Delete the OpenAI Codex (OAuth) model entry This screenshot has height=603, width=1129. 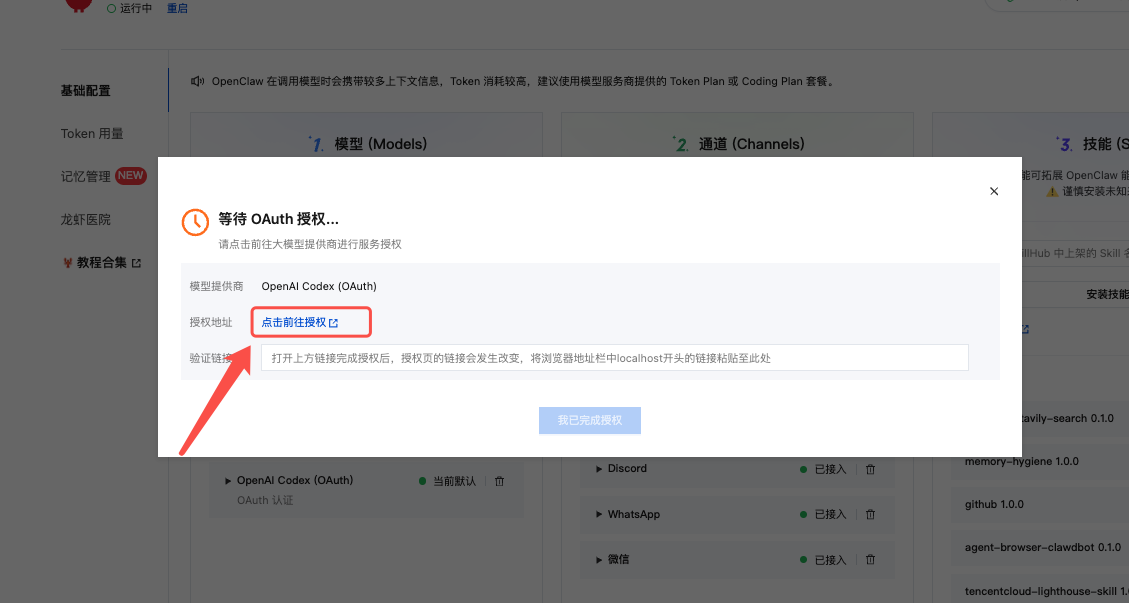(x=500, y=481)
